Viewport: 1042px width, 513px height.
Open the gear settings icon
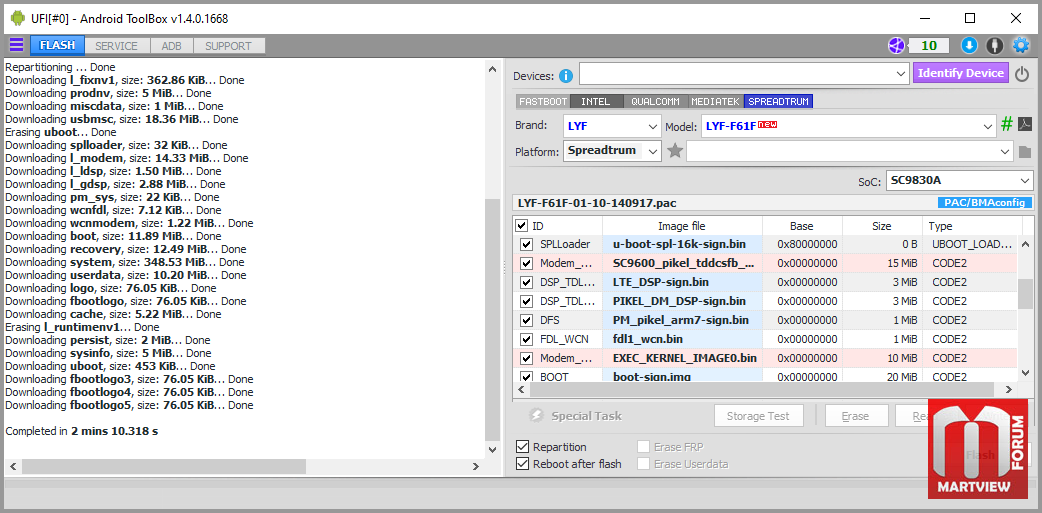[x=1021, y=45]
